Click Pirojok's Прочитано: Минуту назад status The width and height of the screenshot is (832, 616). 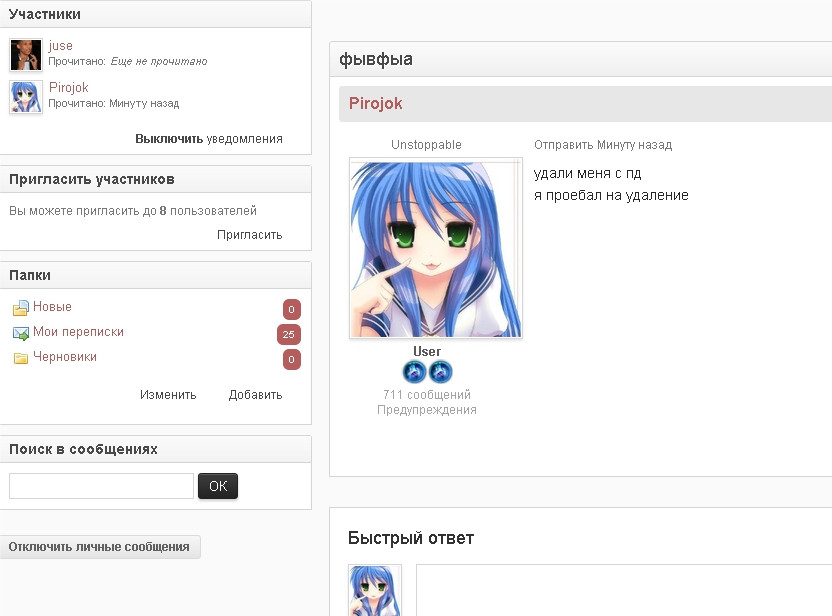pyautogui.click(x=114, y=103)
